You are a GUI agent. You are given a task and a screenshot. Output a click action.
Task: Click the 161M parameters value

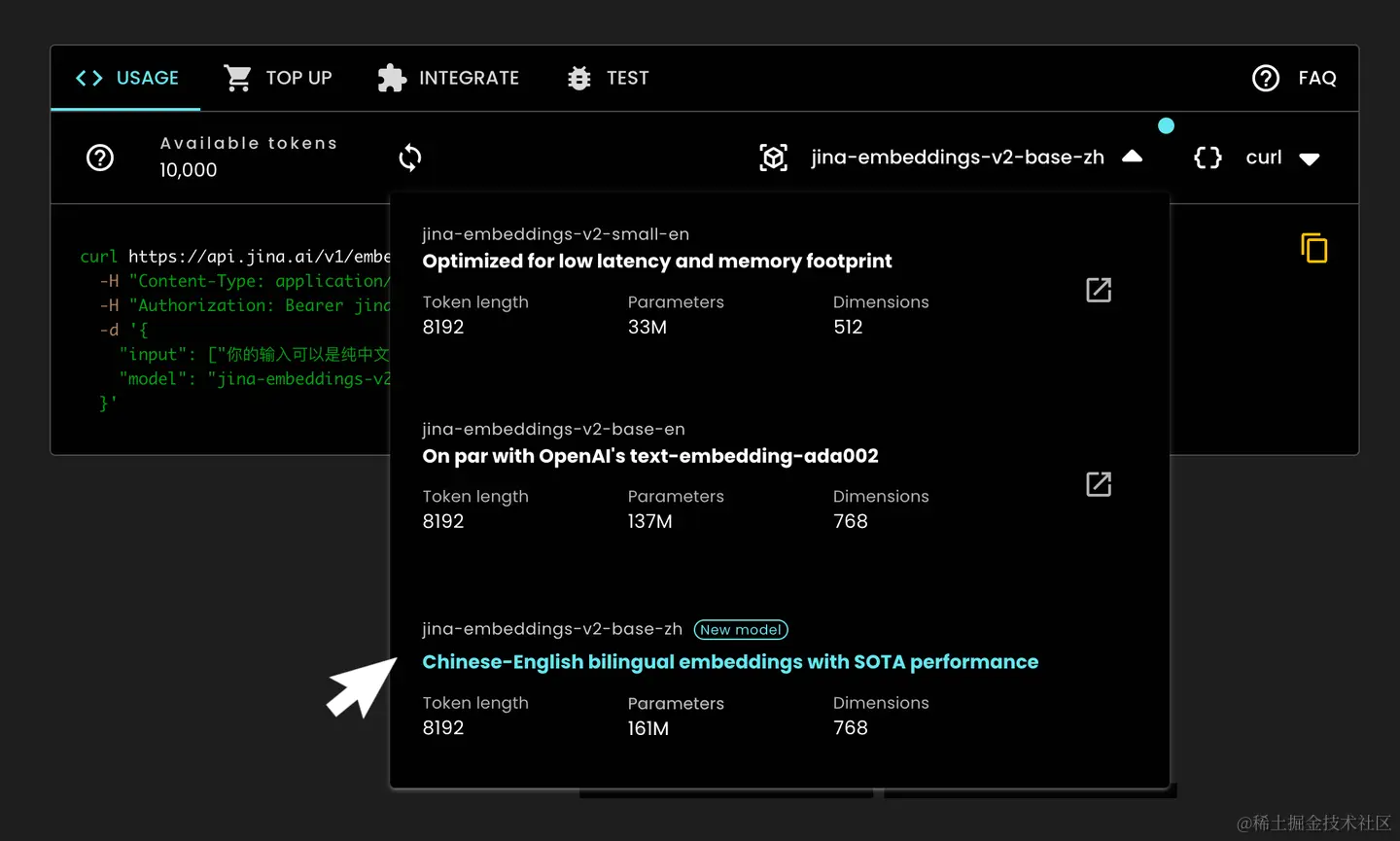(648, 728)
